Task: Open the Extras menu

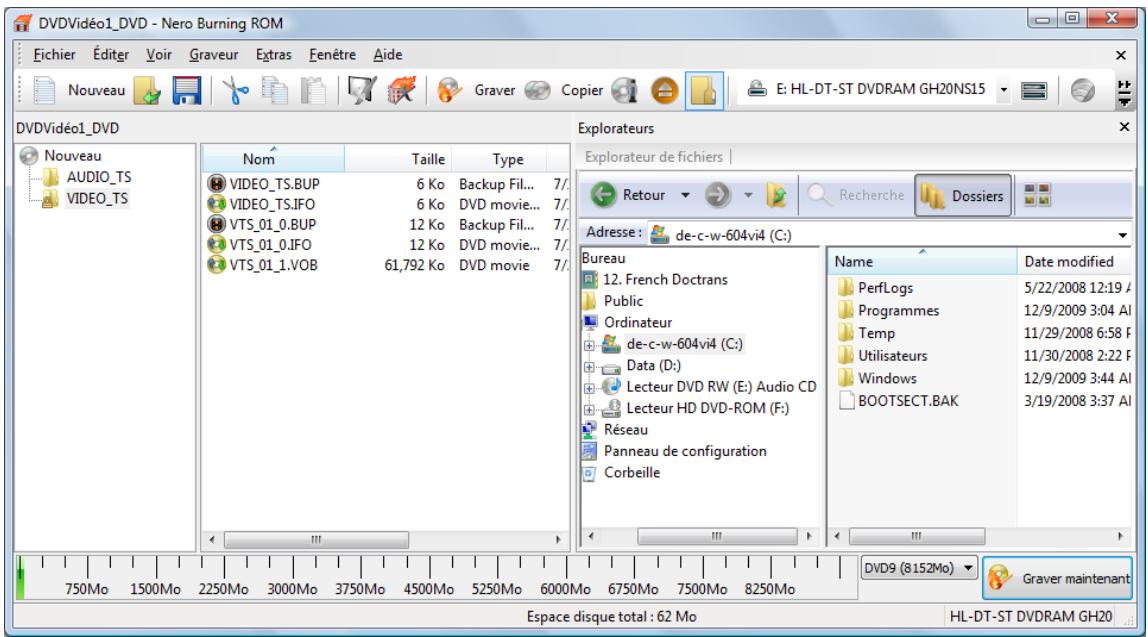Action: (273, 55)
